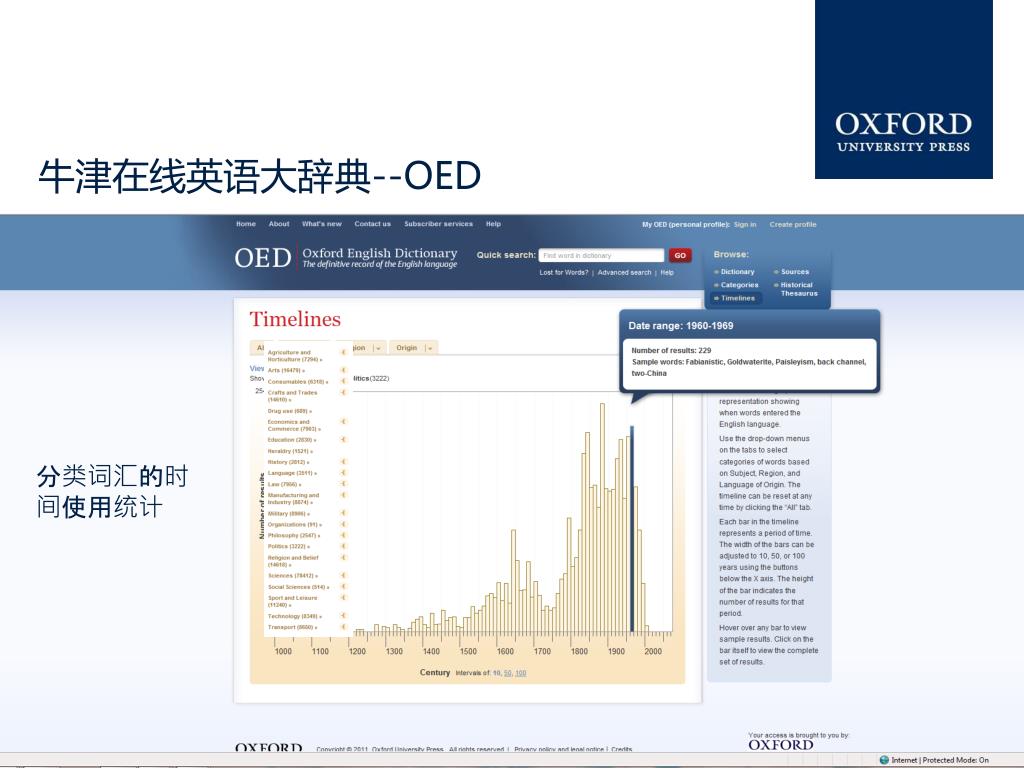Open the About navigation link
Viewport: 1024px width, 768px height.
point(279,224)
